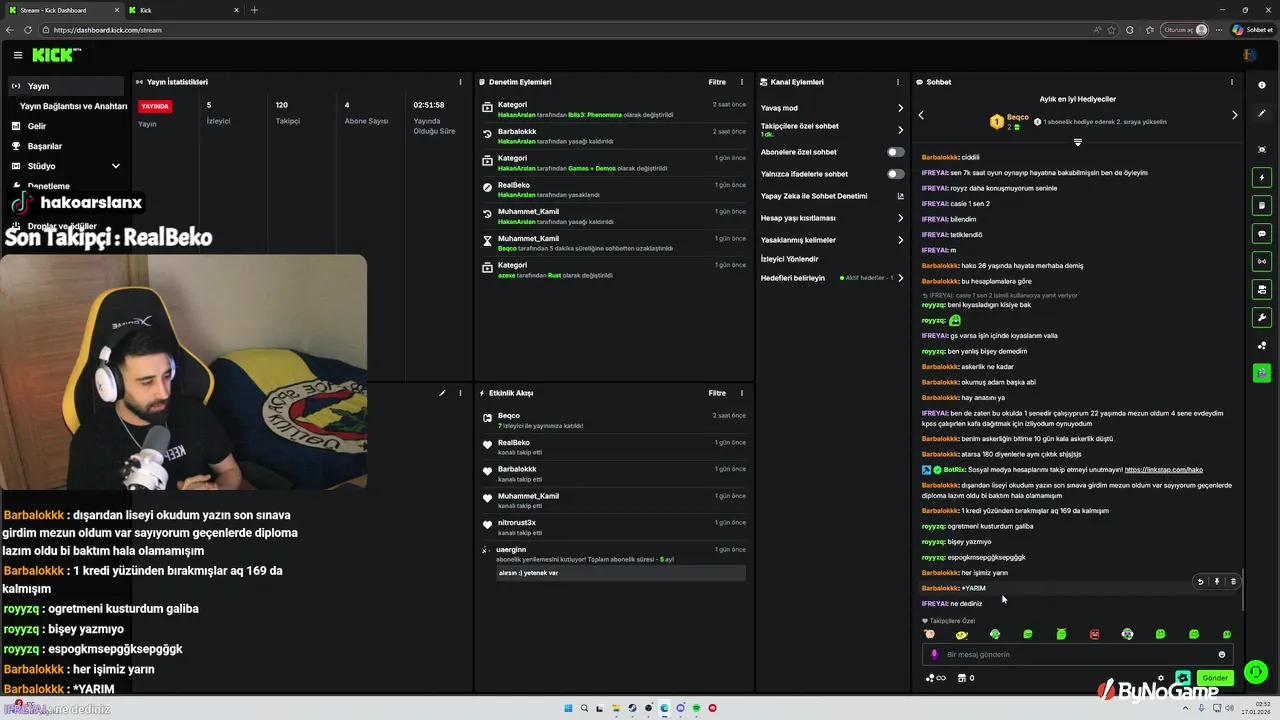Show previous top gifter in leaderboard

[x=921, y=115]
